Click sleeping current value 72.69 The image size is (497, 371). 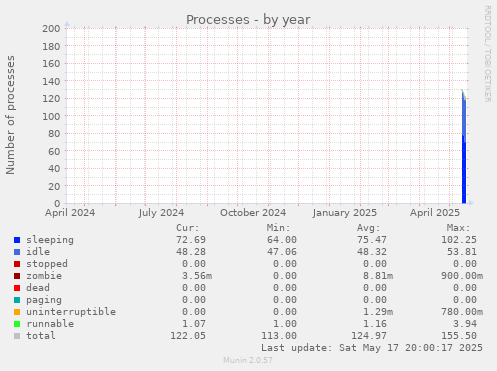tap(191, 240)
